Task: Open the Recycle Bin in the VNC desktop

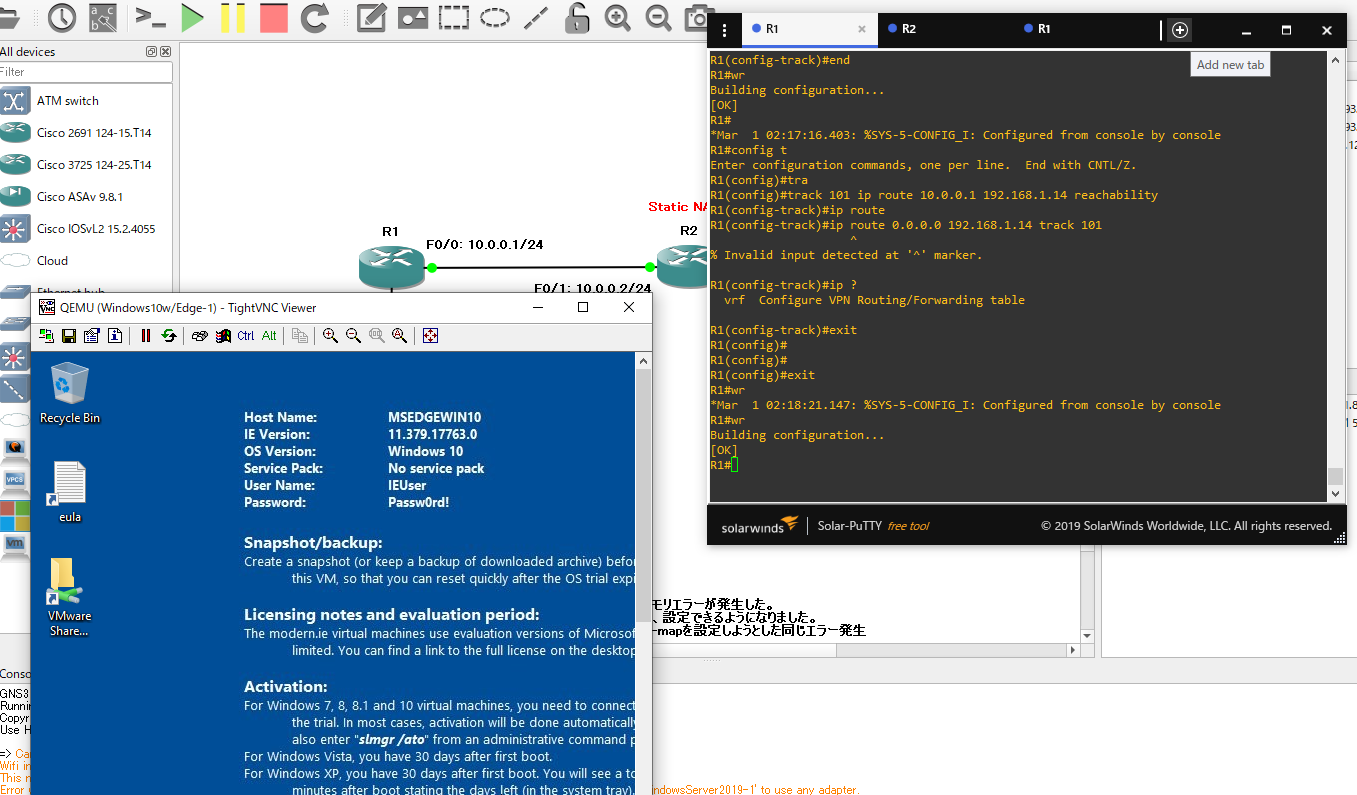Action: 70,393
